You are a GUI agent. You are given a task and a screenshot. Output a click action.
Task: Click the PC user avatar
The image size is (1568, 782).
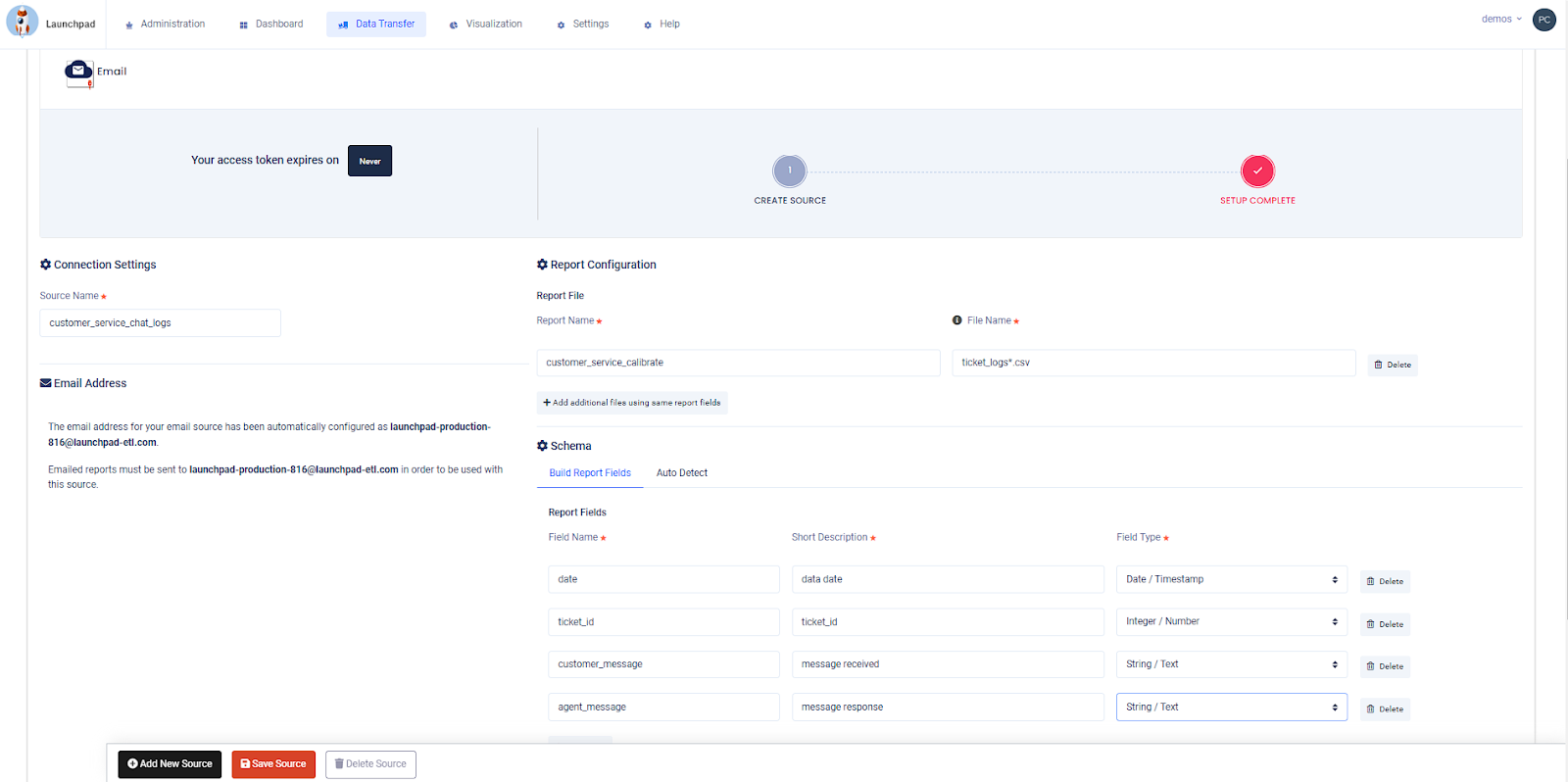[x=1544, y=20]
